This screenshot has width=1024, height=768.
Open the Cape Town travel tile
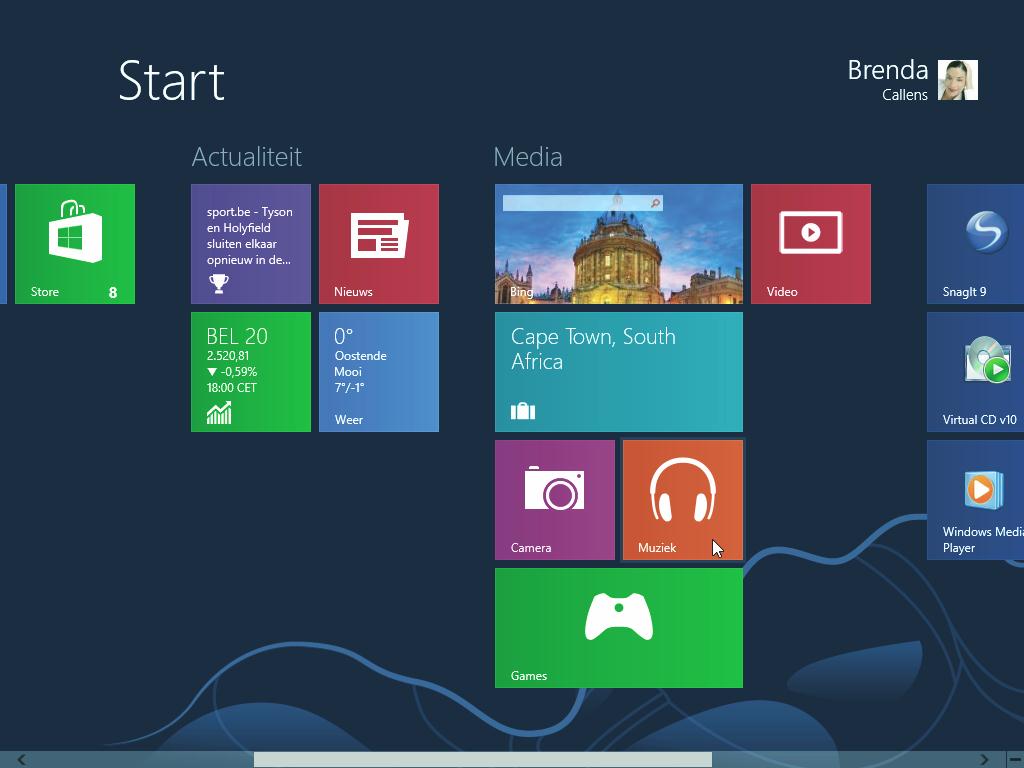(618, 372)
